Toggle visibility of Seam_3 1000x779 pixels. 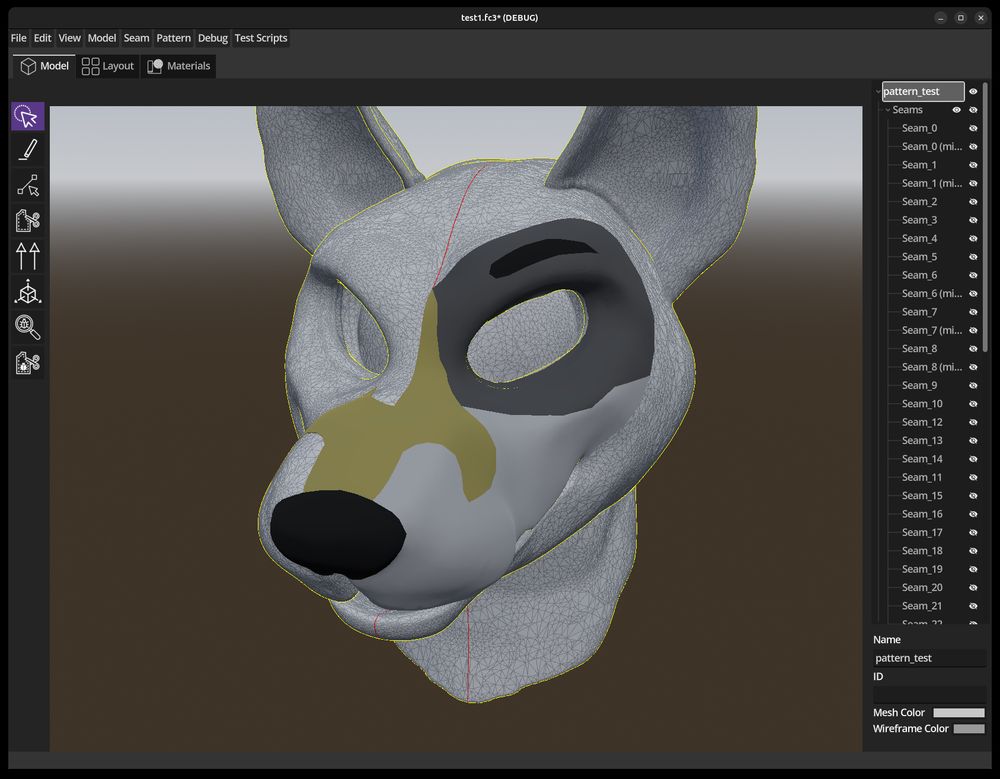tap(973, 220)
